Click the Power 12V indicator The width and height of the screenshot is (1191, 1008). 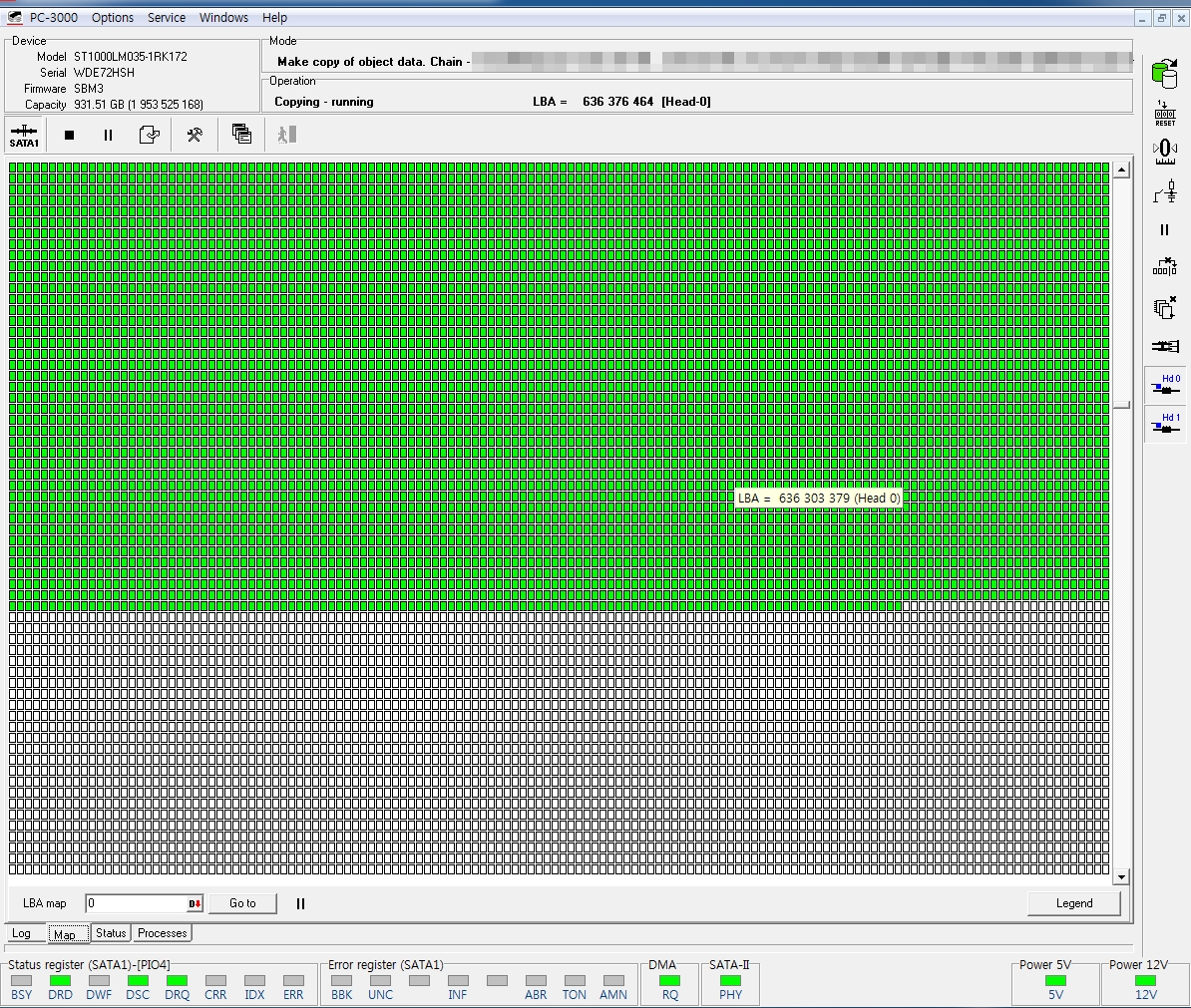(1145, 981)
